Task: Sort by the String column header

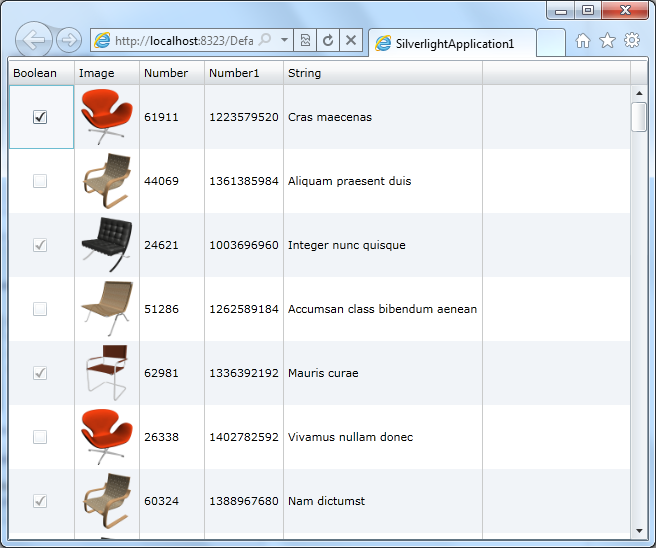Action: pos(383,73)
